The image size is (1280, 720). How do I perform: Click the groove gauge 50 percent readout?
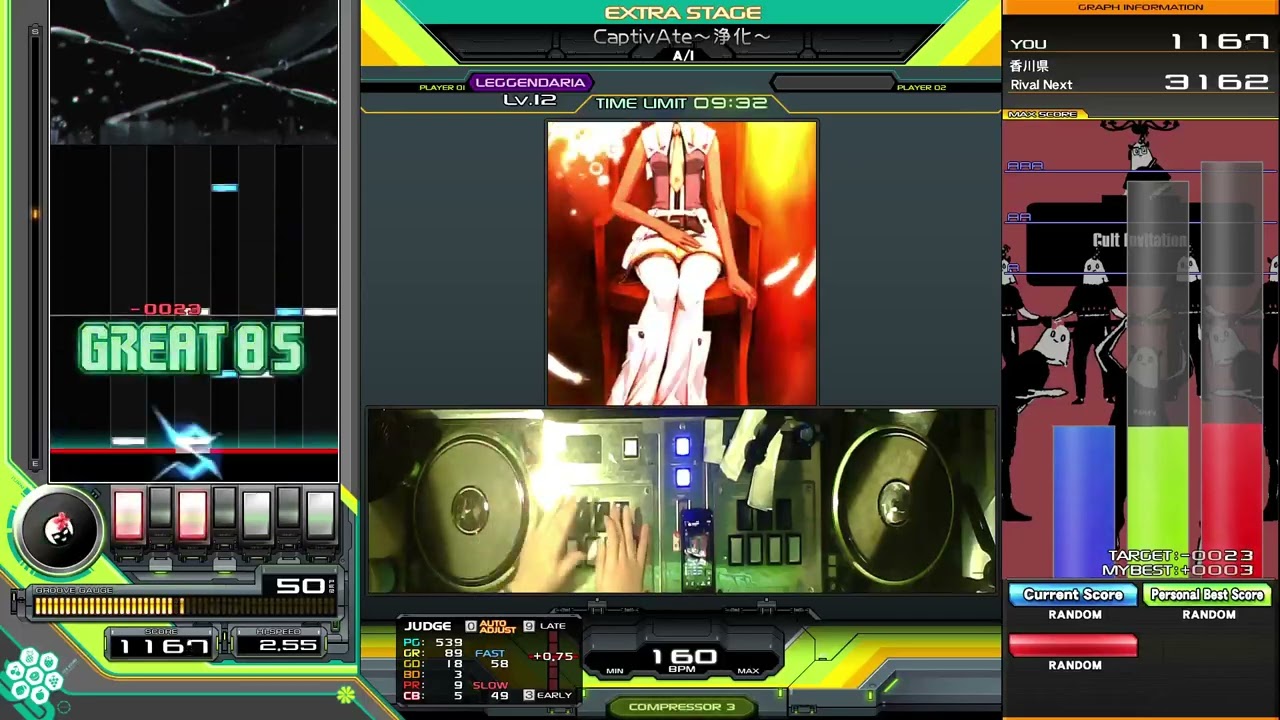(x=300, y=586)
